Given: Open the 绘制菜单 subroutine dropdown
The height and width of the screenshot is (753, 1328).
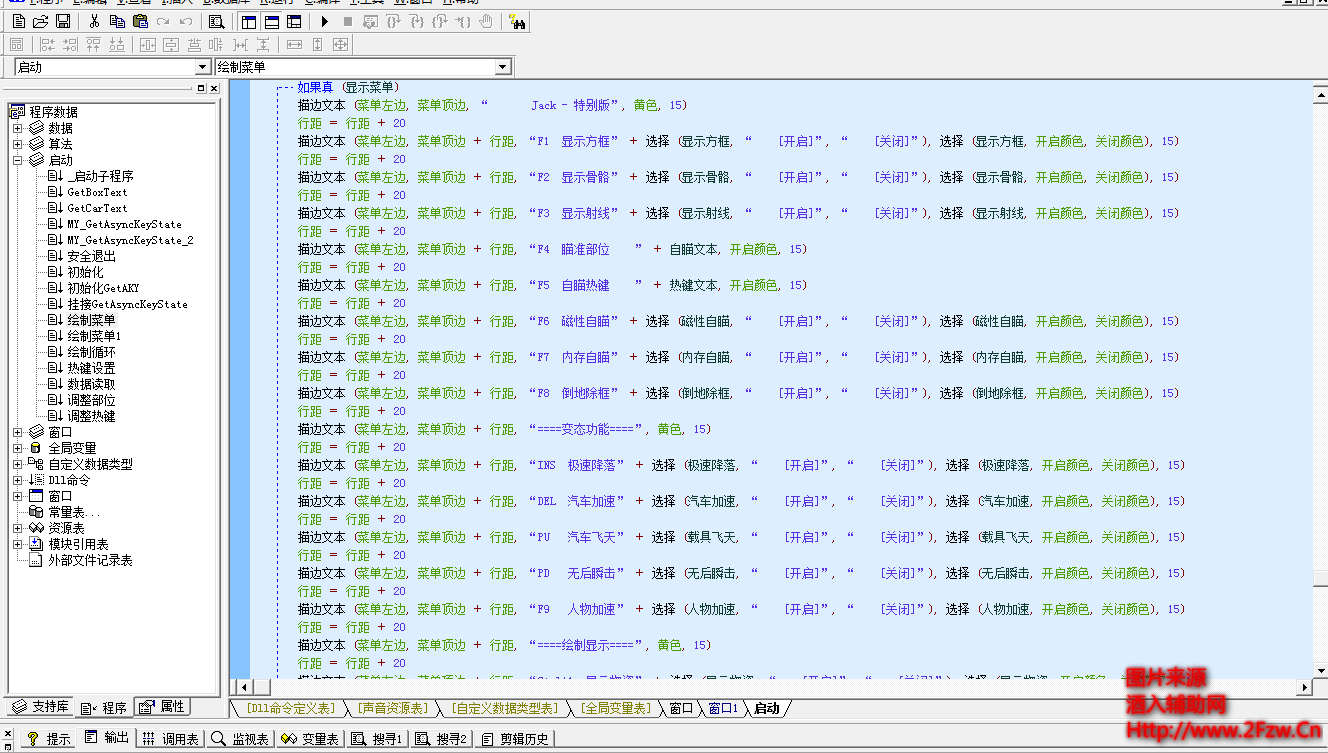Looking at the screenshot, I should [503, 67].
